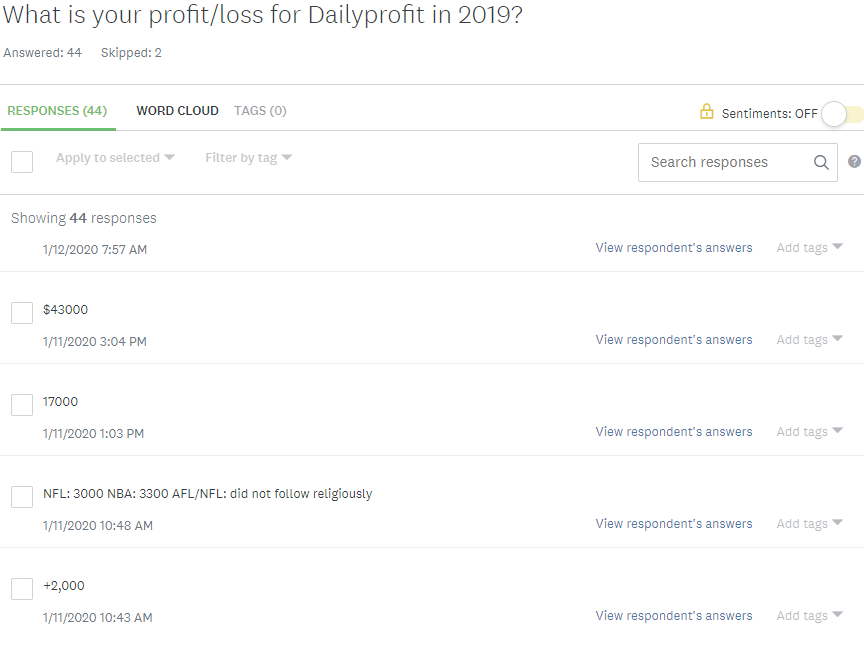Open the Filter by tag dropdown

[249, 158]
